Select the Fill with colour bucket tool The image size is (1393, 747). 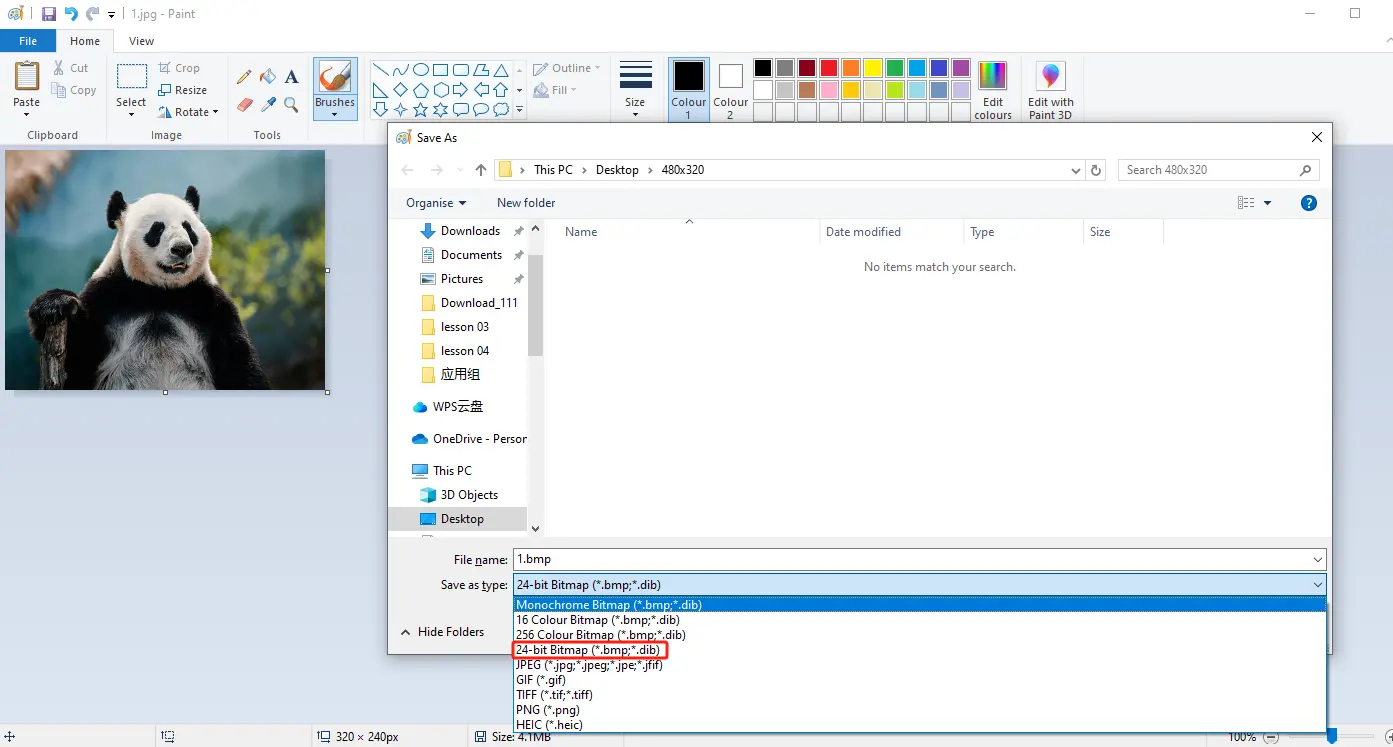(x=268, y=77)
